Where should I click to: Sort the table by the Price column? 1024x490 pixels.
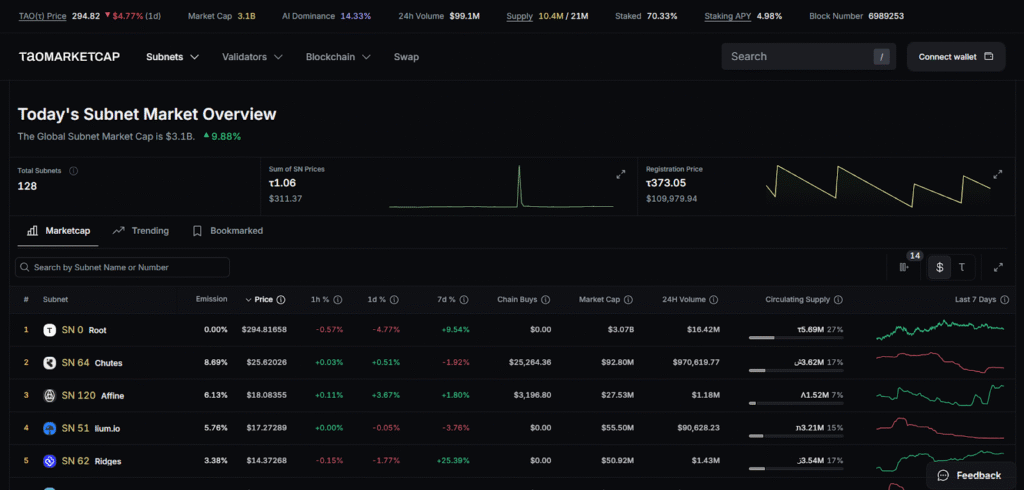click(263, 299)
